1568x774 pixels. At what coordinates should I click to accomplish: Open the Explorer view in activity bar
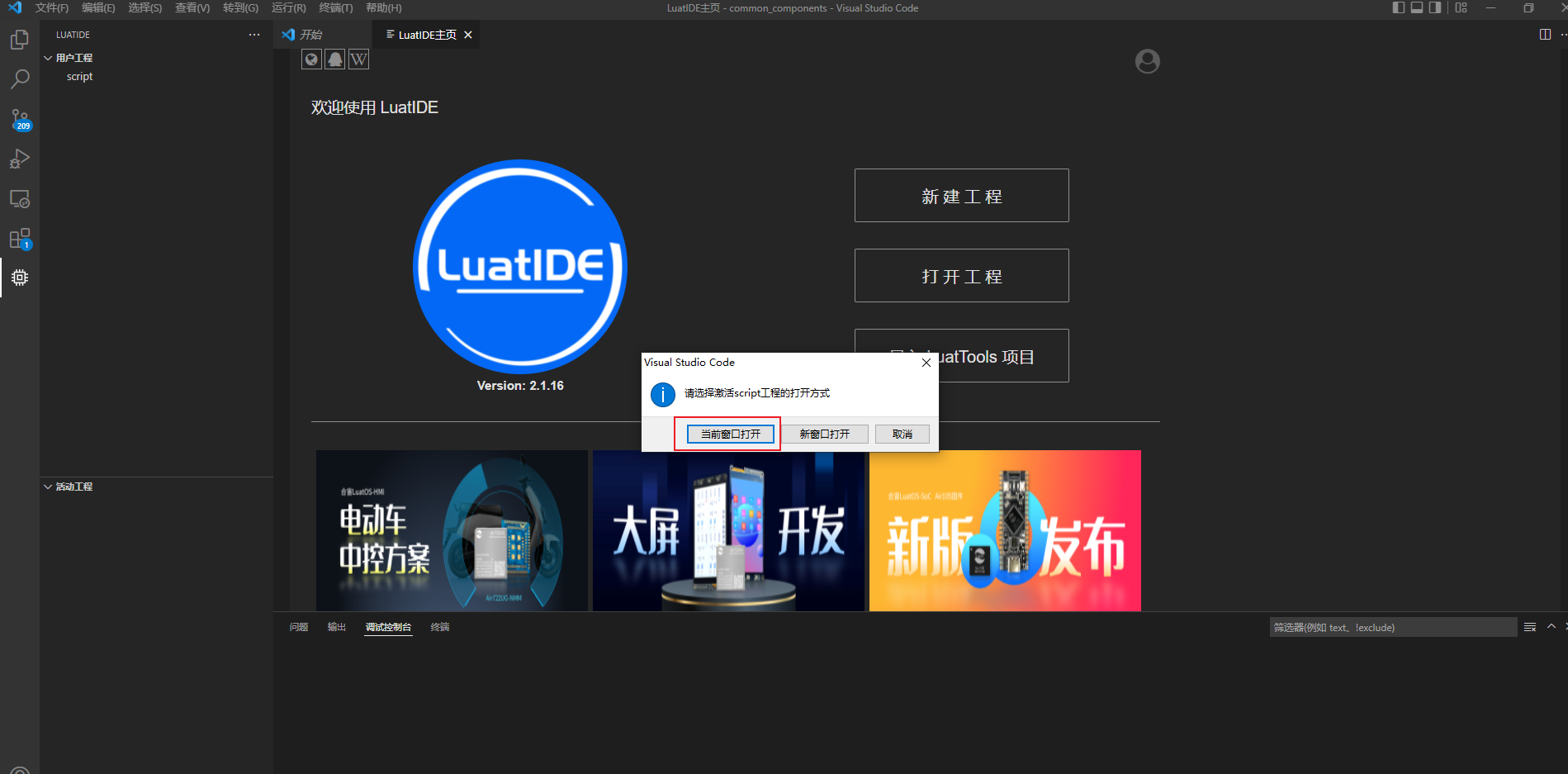click(20, 40)
